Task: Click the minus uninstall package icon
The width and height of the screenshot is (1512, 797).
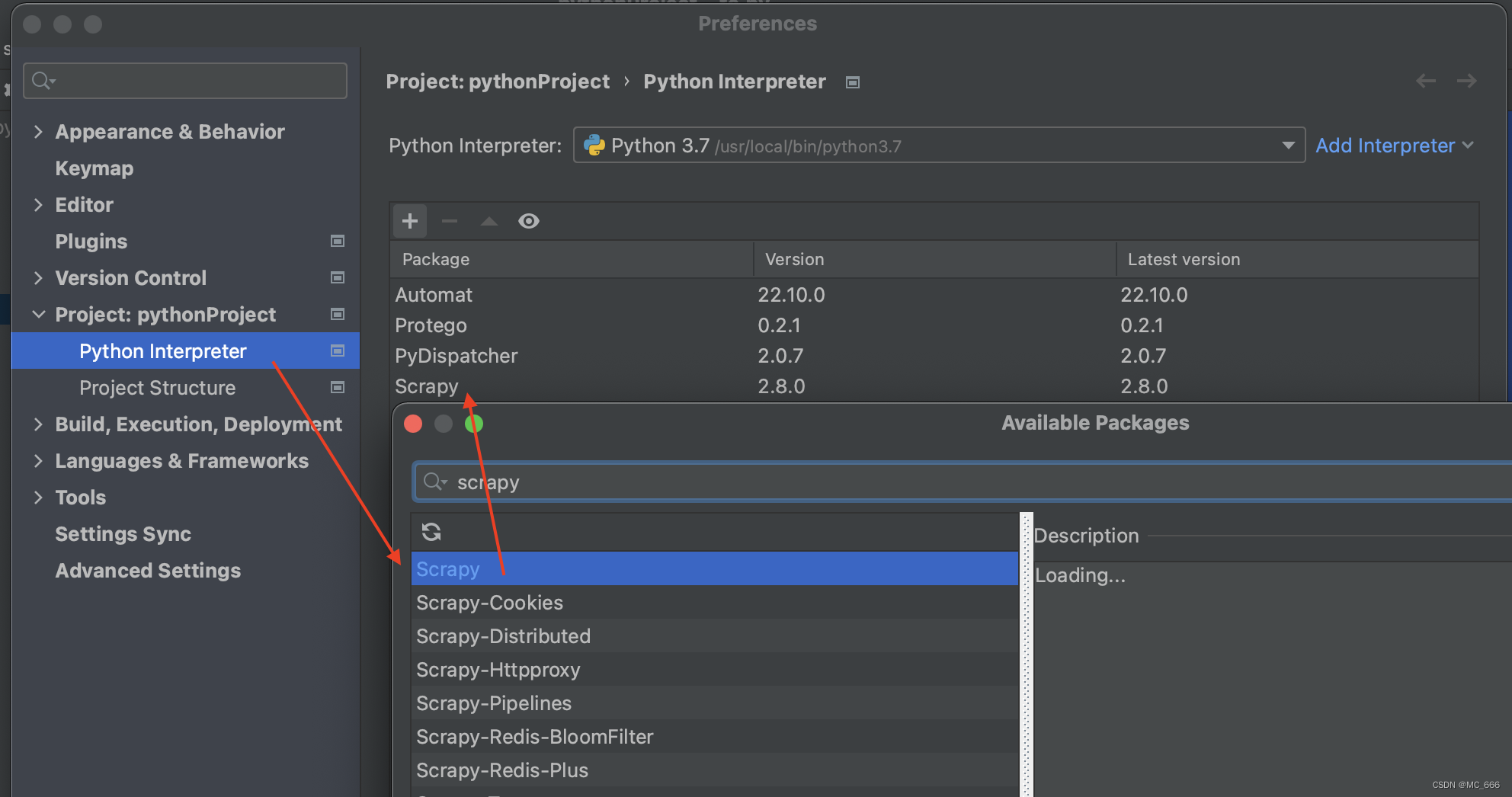Action: click(x=450, y=221)
